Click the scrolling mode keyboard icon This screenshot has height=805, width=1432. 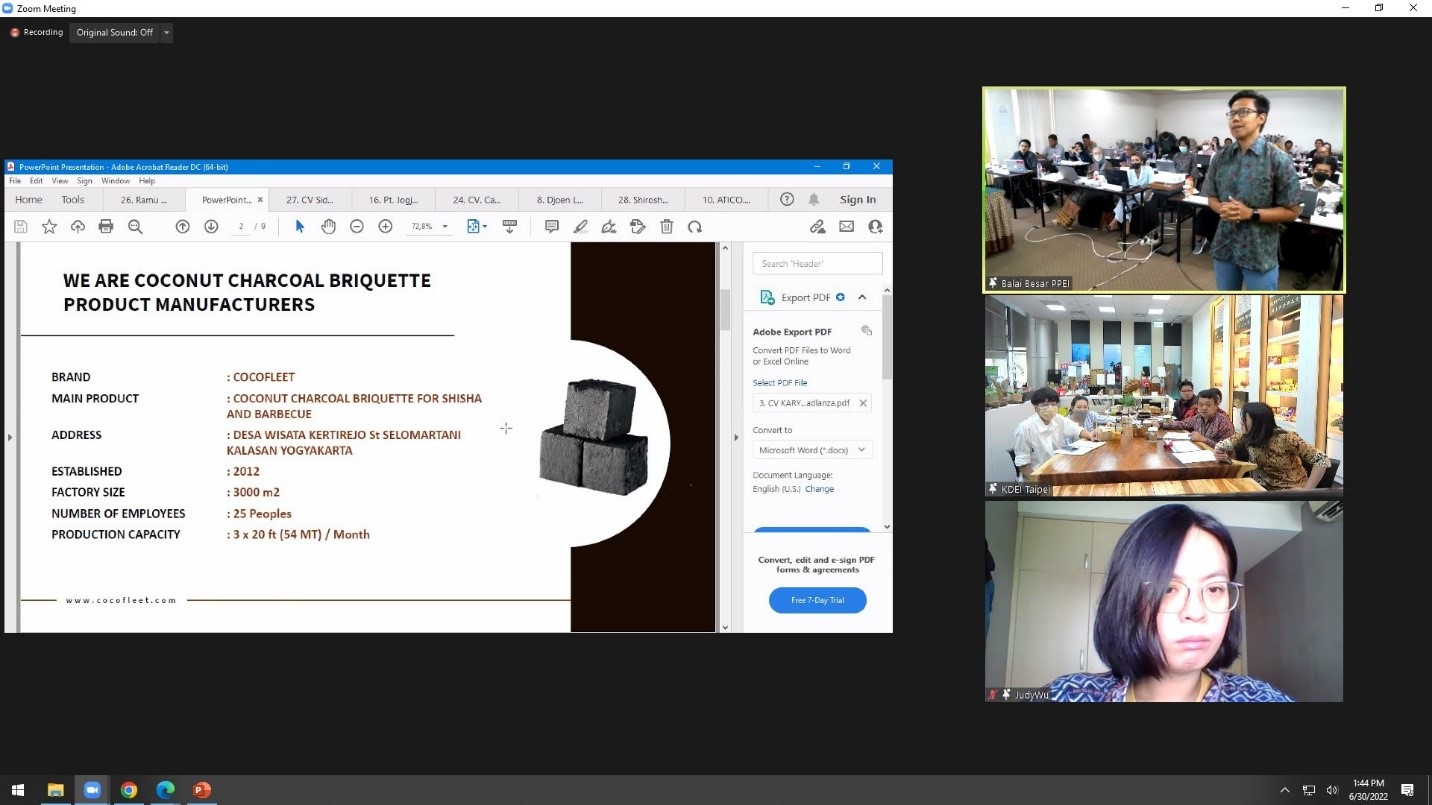(509, 227)
